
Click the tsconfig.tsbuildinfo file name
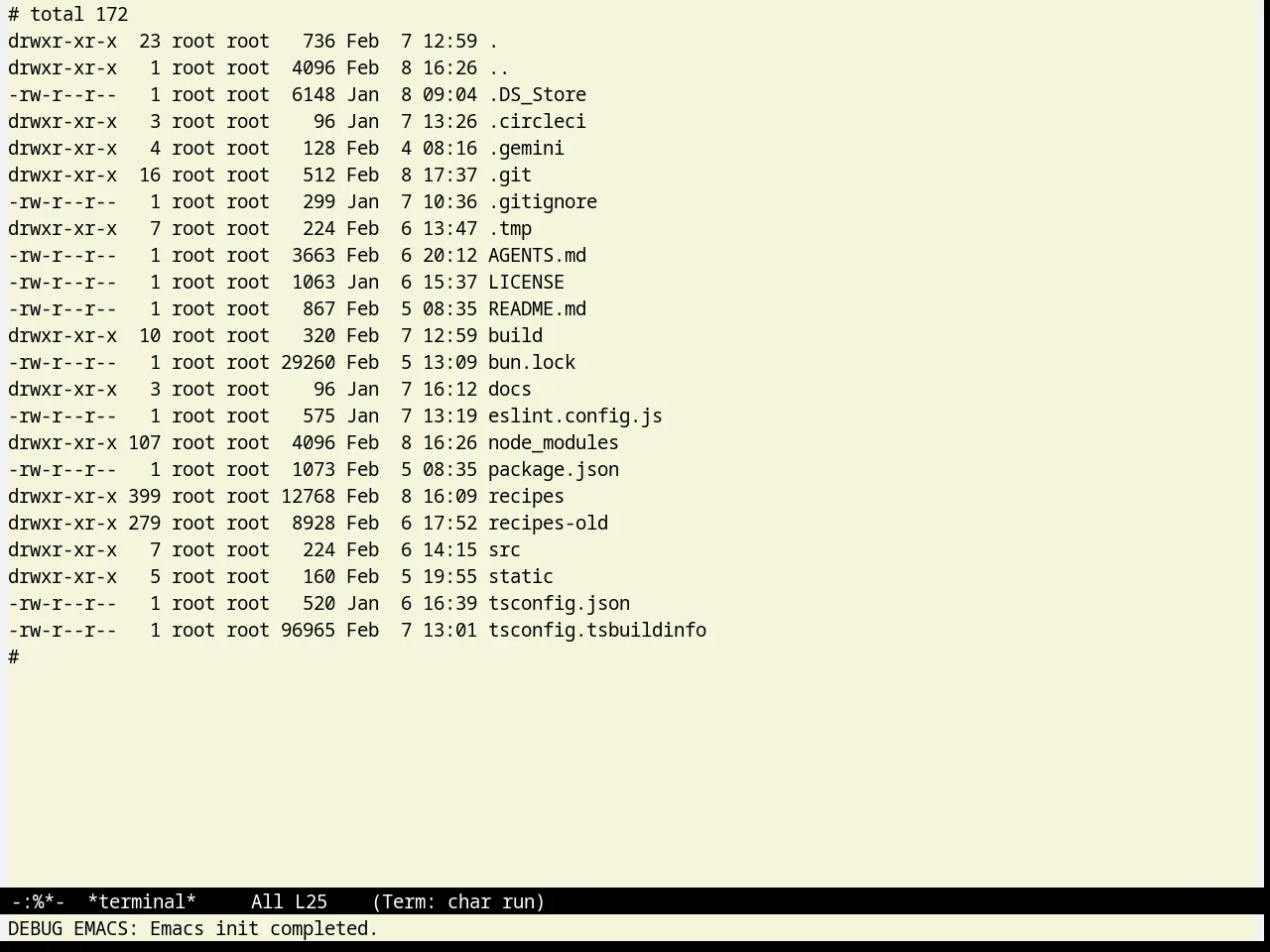[597, 631]
